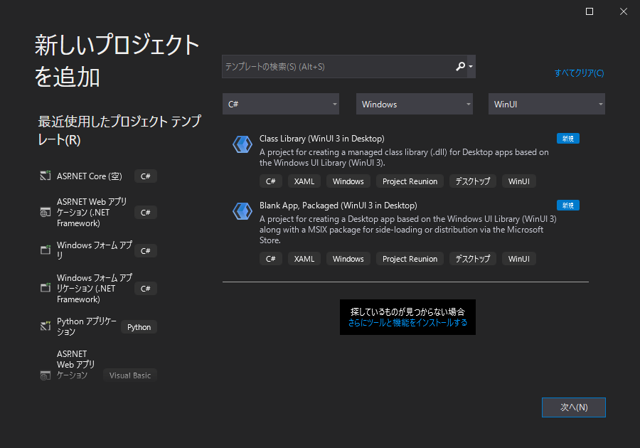The image size is (640, 448).
Task: Click the template search input field
Action: pos(338,67)
